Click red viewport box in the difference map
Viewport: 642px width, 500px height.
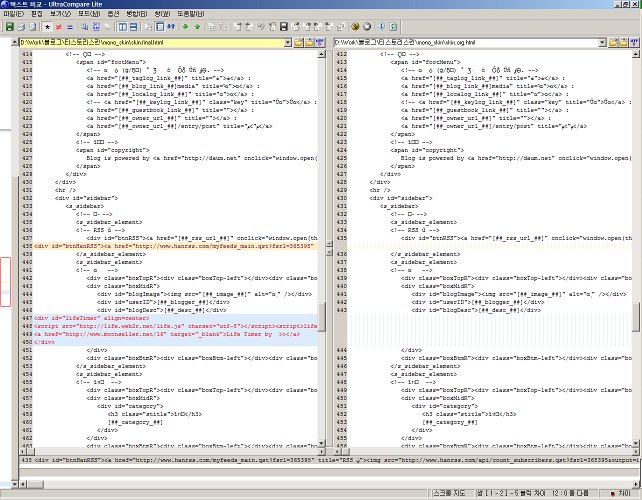tap(5, 281)
